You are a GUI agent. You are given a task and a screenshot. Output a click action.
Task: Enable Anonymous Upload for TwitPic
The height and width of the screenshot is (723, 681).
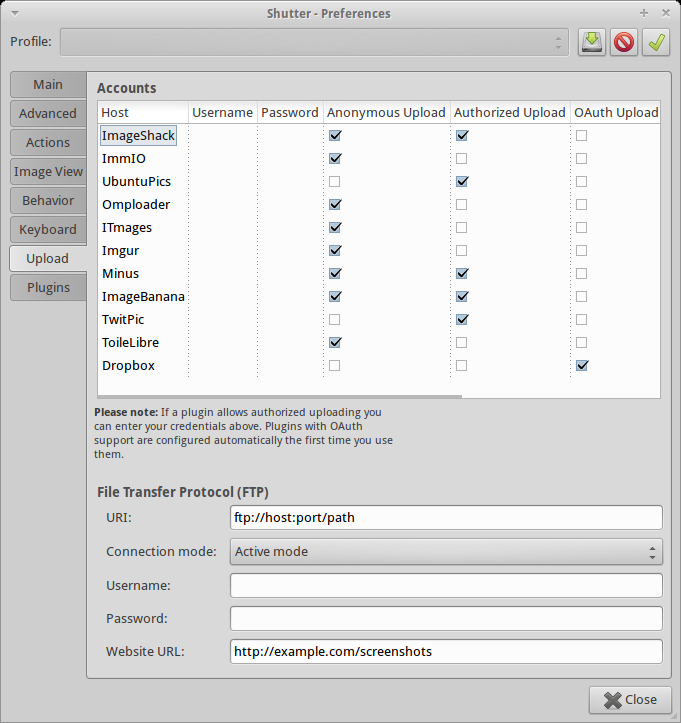tap(335, 320)
